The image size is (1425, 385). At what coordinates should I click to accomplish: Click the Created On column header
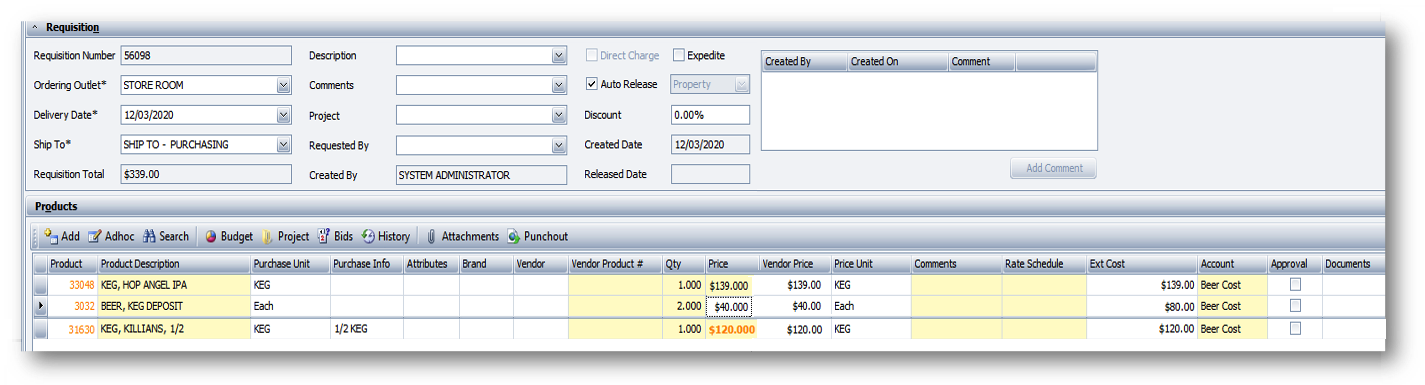tap(898, 61)
